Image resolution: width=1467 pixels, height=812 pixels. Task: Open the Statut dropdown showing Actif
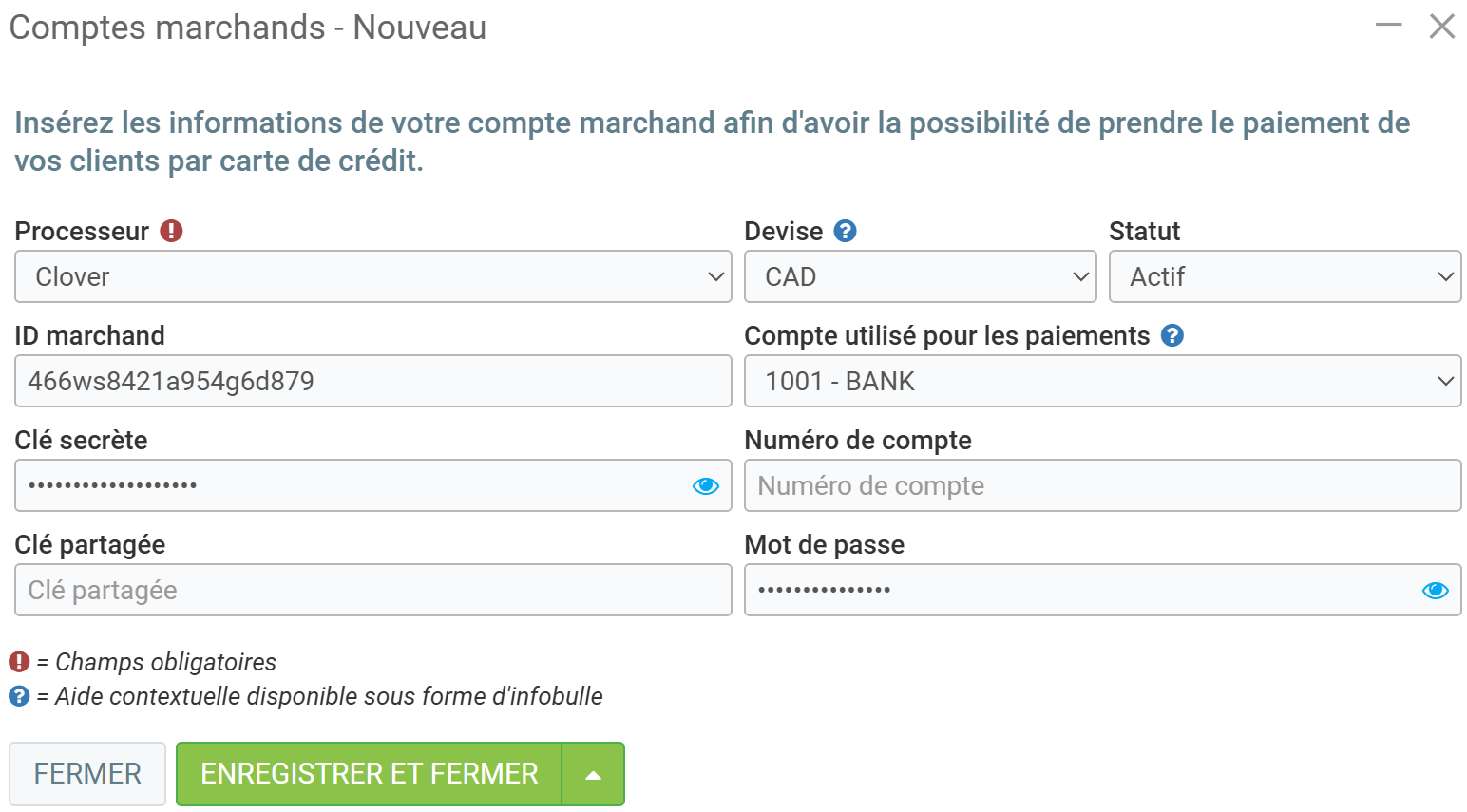1285,276
